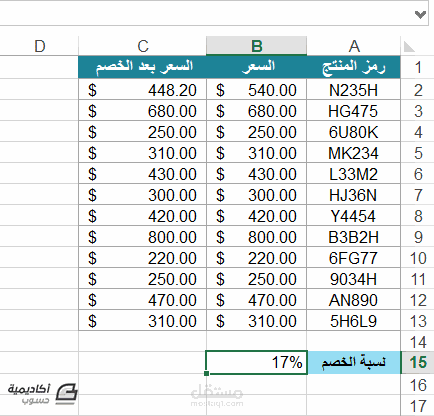Select row 14 header

click(417, 342)
